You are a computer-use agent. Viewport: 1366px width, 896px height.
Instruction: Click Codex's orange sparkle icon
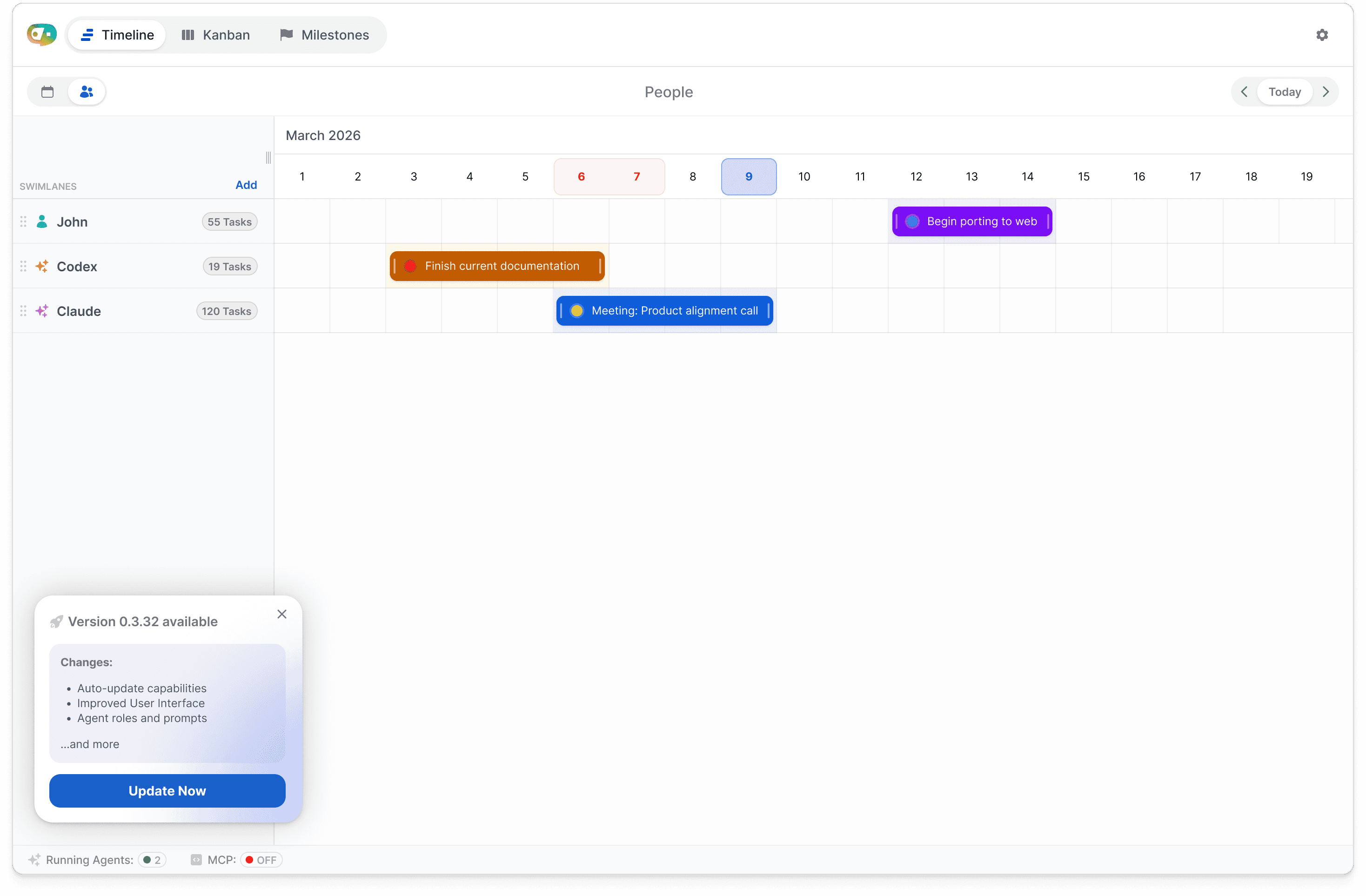(x=42, y=266)
